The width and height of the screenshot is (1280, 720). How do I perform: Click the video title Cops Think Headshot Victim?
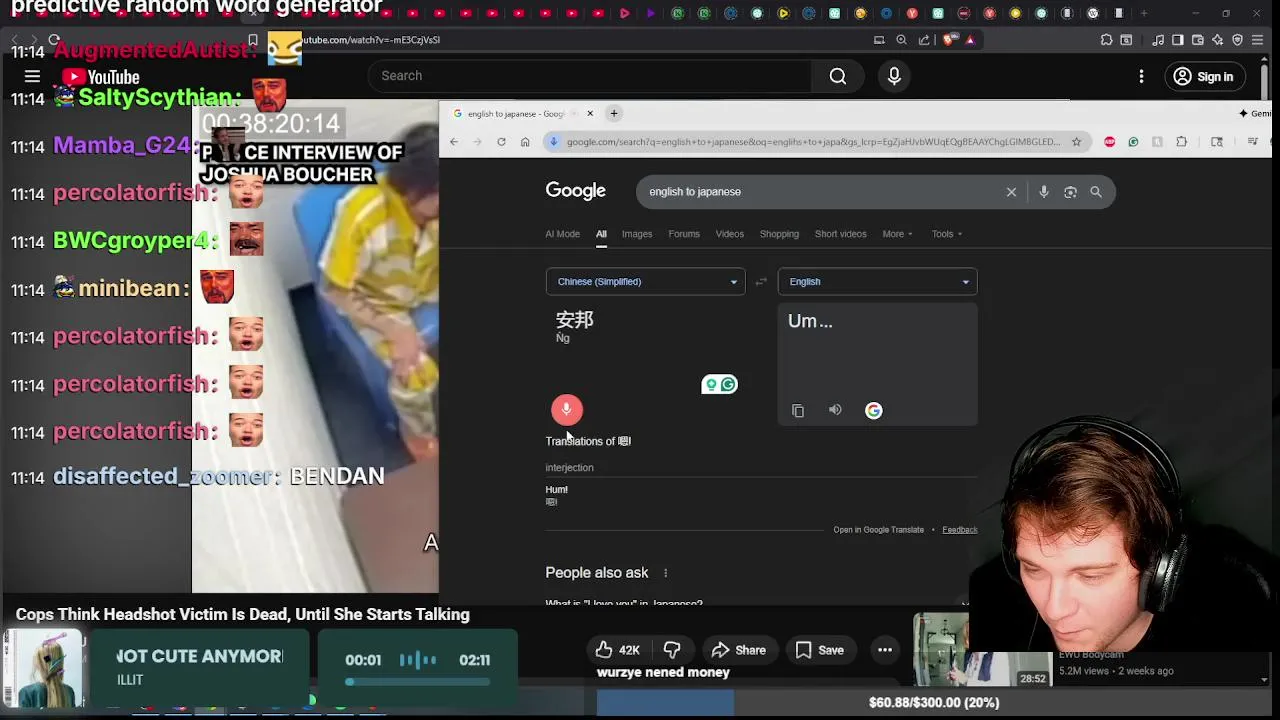(243, 615)
